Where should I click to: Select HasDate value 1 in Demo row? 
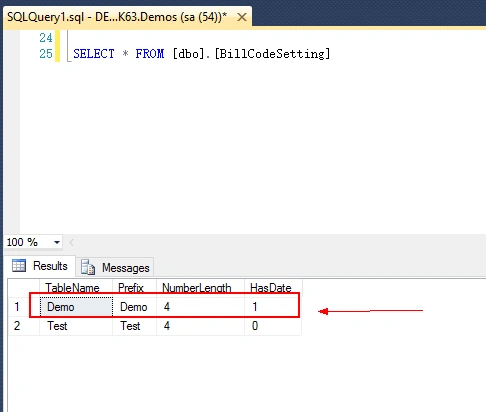pos(273,307)
